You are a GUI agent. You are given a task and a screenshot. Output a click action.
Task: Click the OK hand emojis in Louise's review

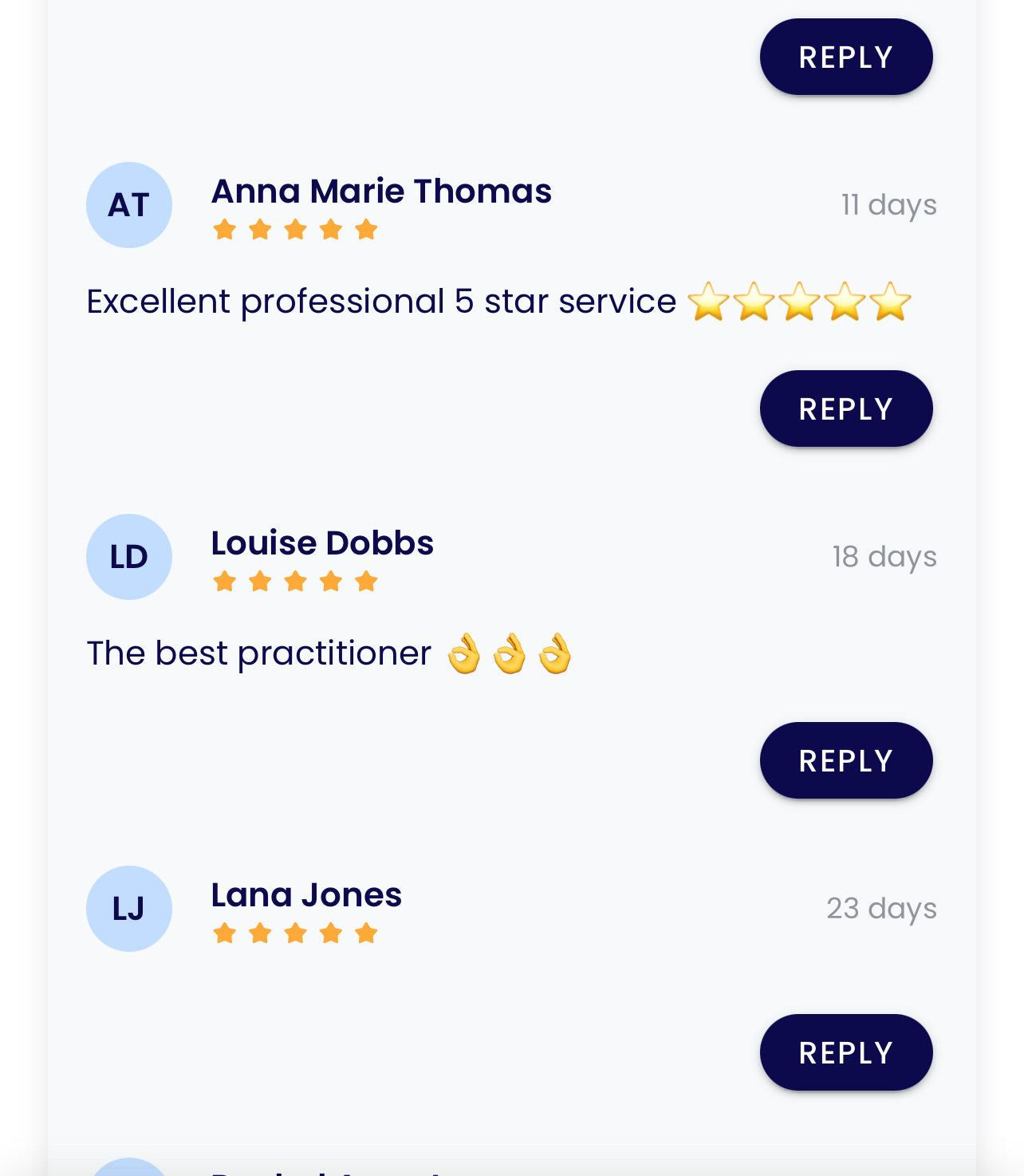coord(510,654)
